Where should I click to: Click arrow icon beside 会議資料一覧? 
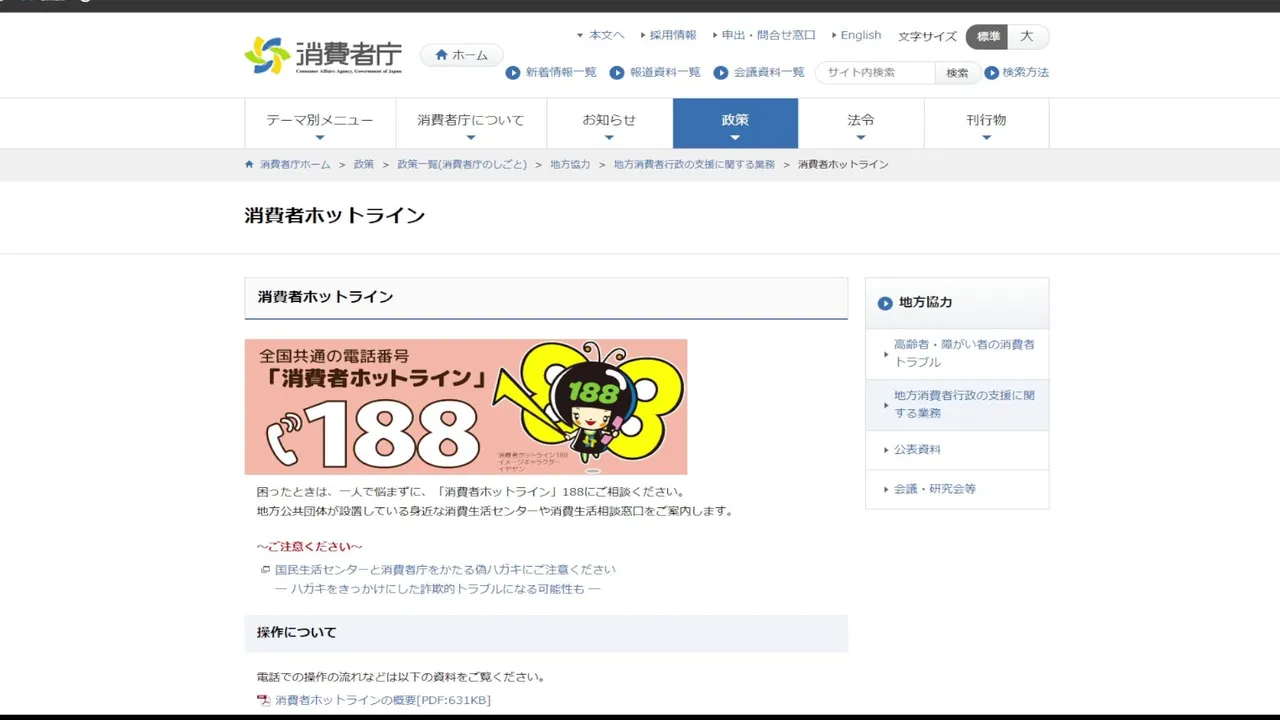point(721,73)
